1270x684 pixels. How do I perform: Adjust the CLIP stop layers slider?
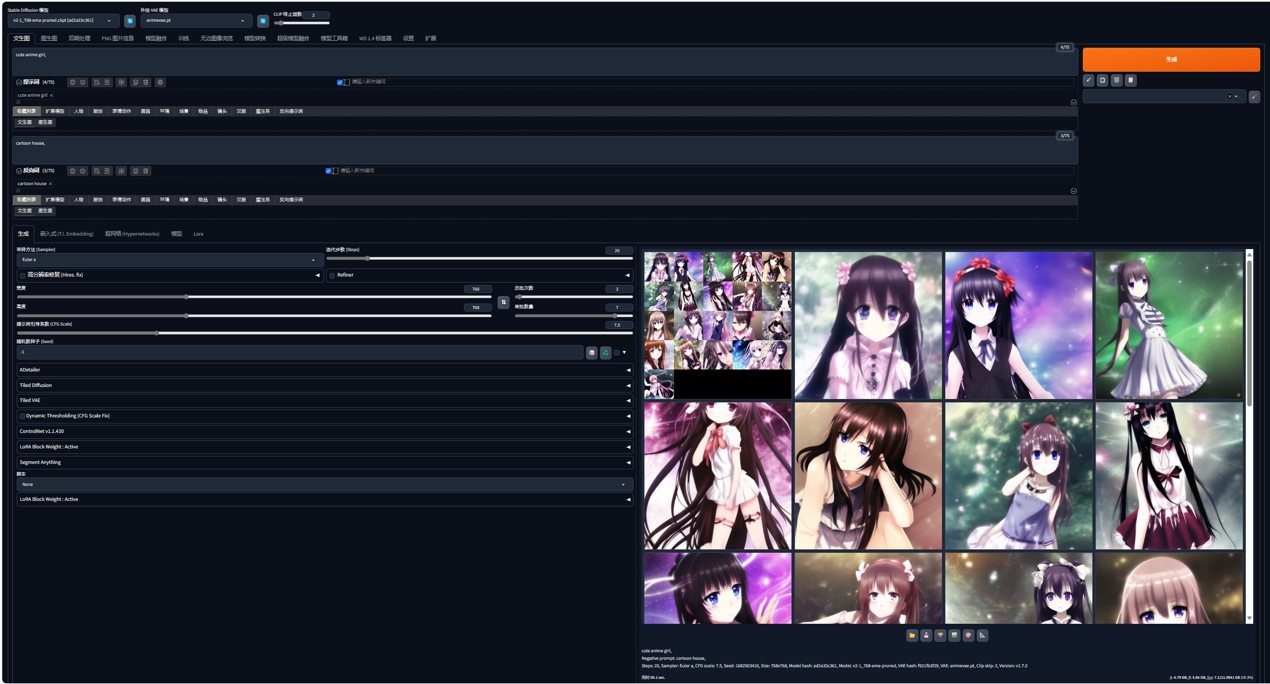click(301, 23)
